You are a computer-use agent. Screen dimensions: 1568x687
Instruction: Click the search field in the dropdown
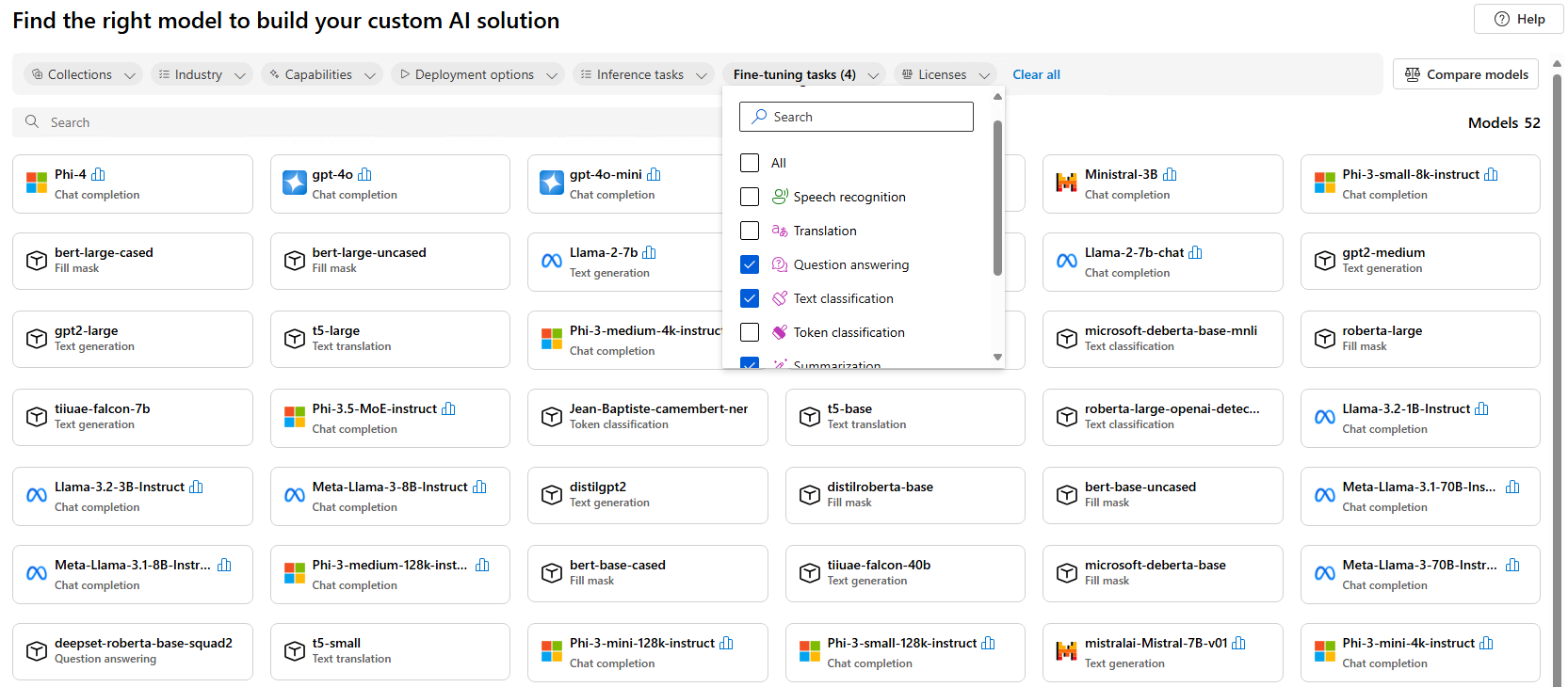click(x=856, y=117)
